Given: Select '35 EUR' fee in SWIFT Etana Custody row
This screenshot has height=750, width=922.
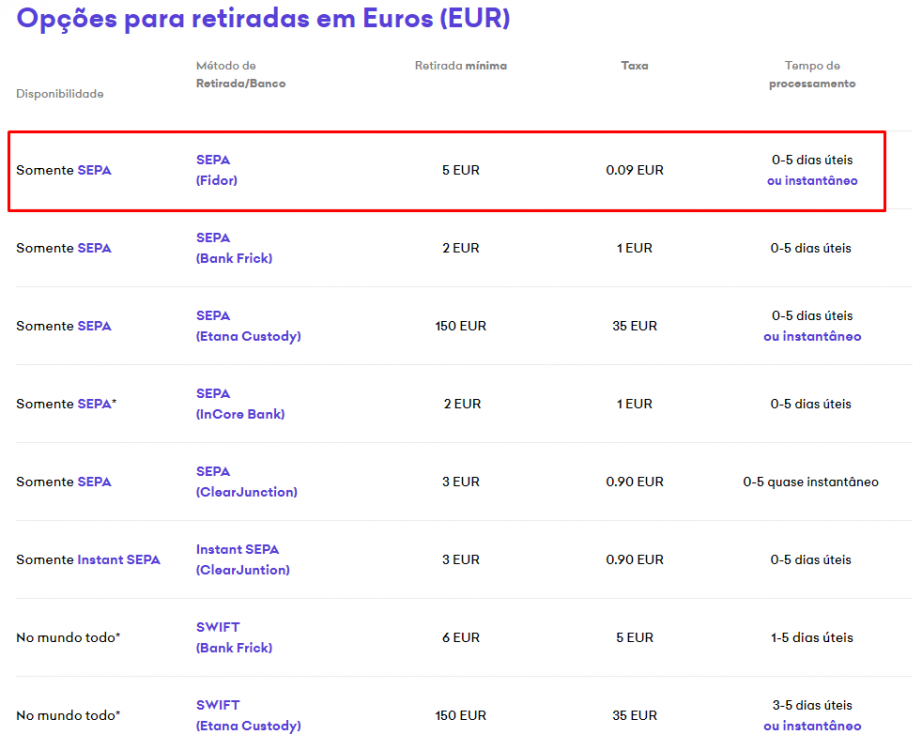Looking at the screenshot, I should pos(634,715).
